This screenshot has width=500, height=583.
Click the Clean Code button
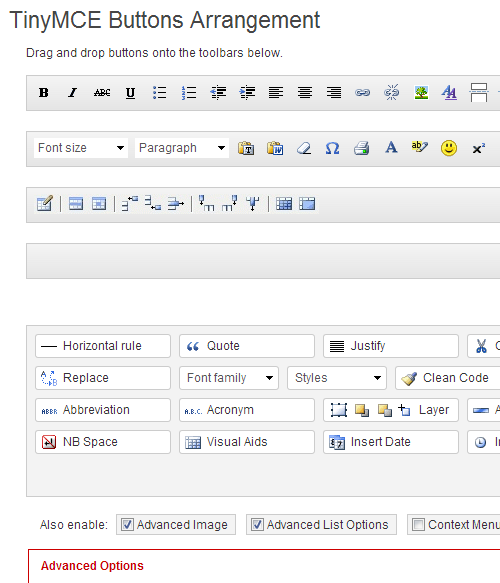pos(448,378)
